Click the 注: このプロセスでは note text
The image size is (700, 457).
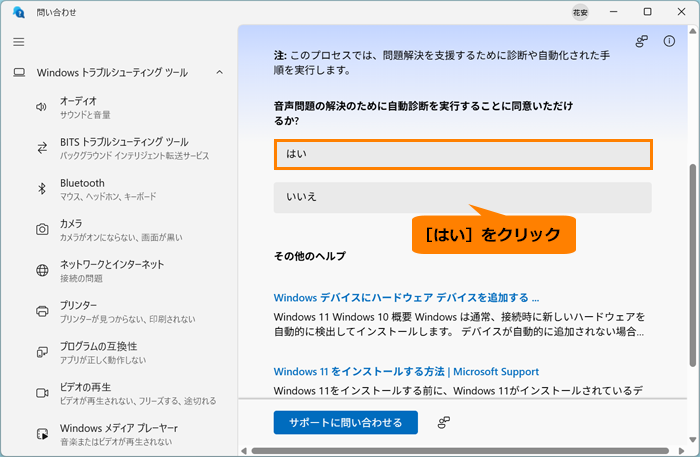[442, 62]
